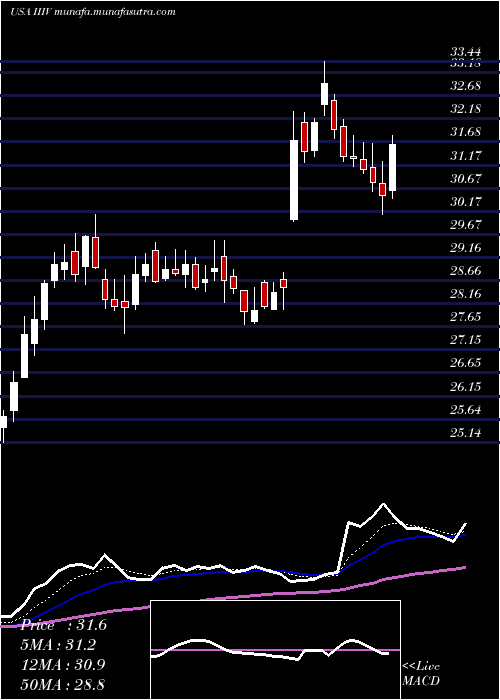Image resolution: width=500 pixels, height=700 pixels.
Task: Click the Price 31.6 readout
Action: click(x=64, y=625)
